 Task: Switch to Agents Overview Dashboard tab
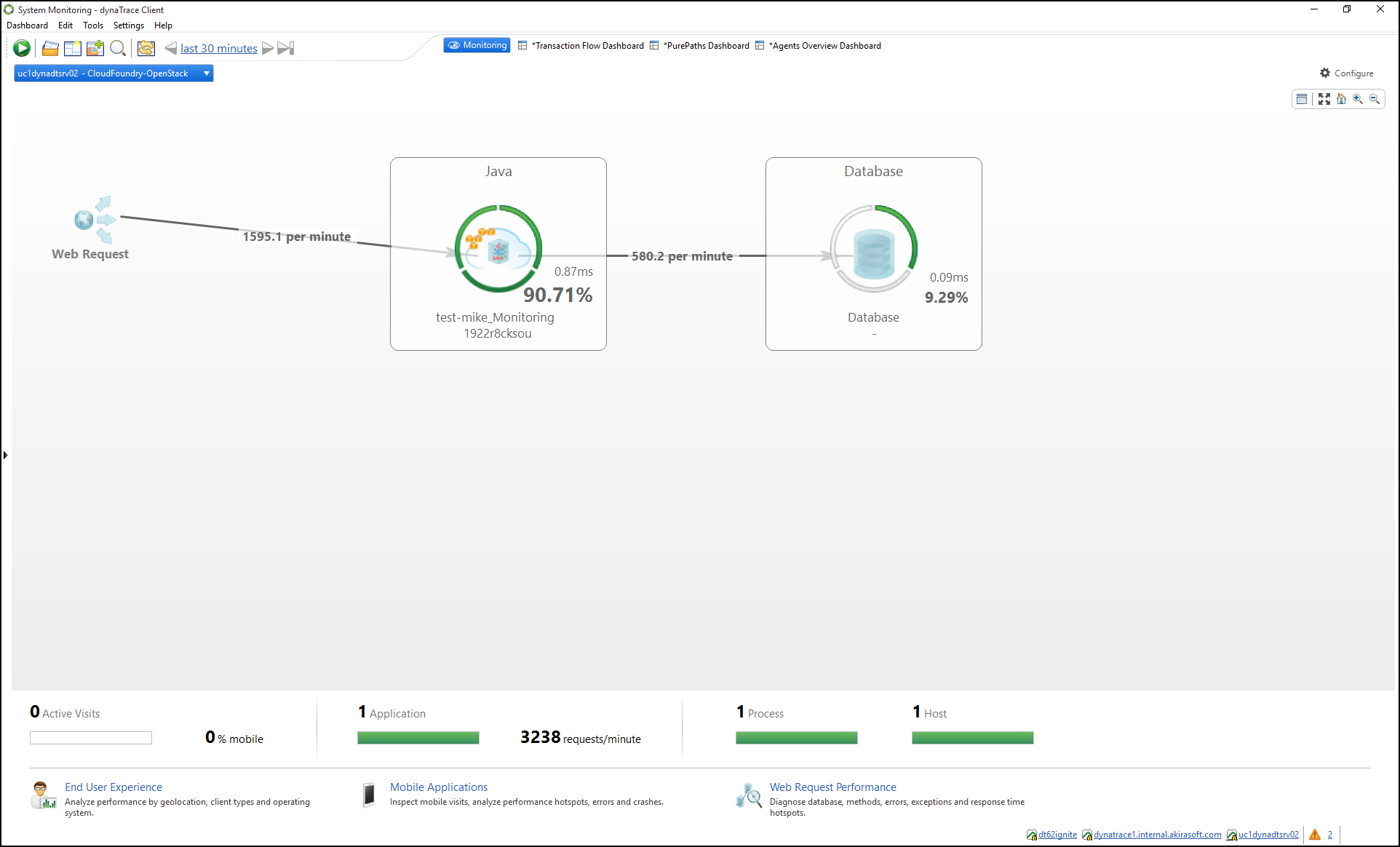tap(818, 45)
